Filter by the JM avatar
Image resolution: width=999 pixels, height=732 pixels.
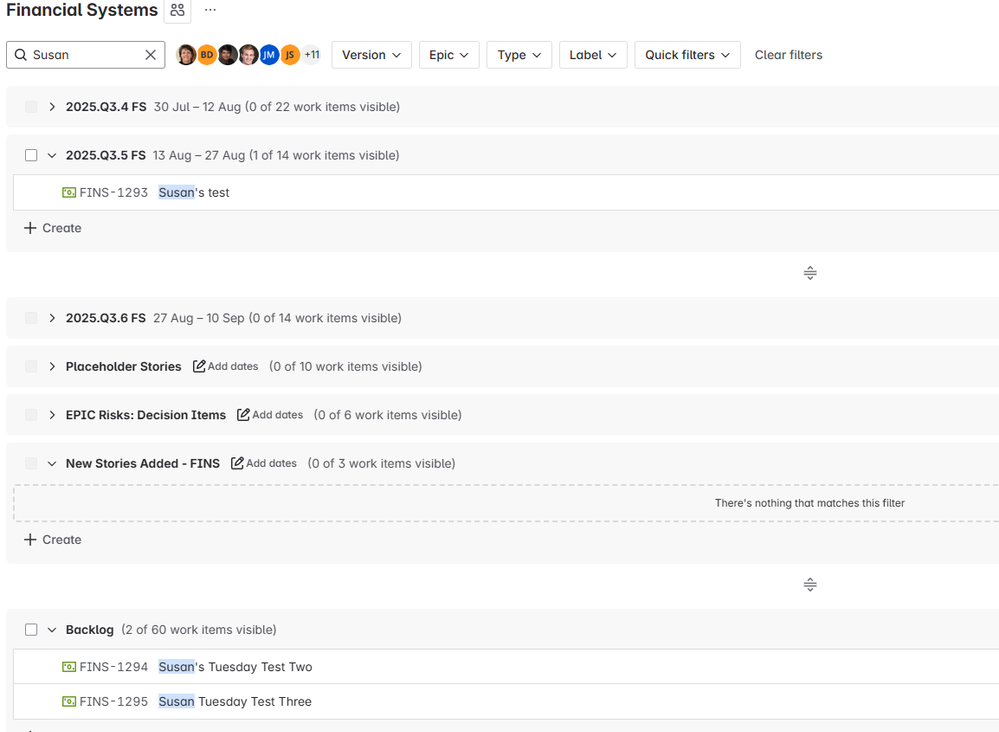point(269,55)
